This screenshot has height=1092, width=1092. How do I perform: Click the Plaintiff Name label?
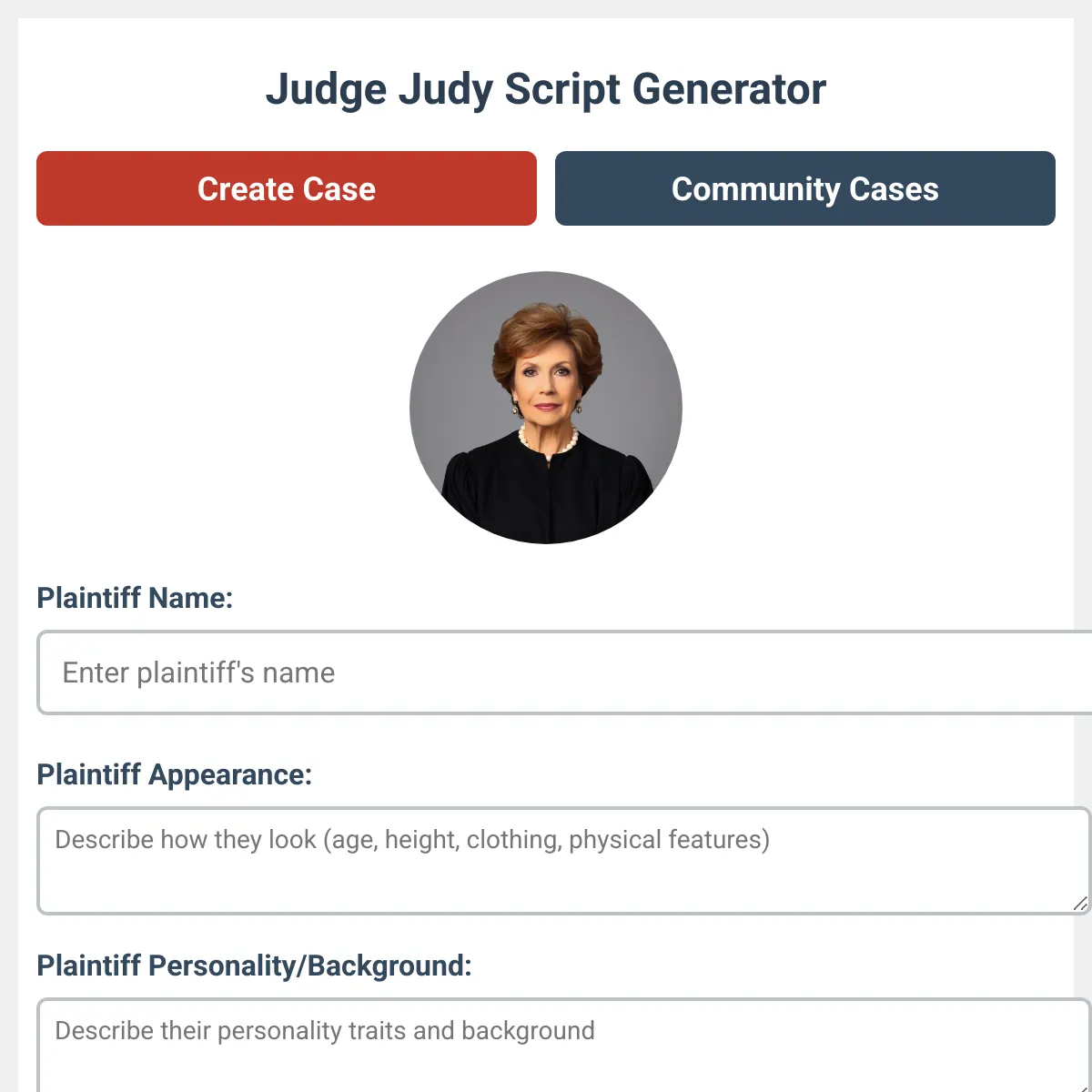point(135,599)
